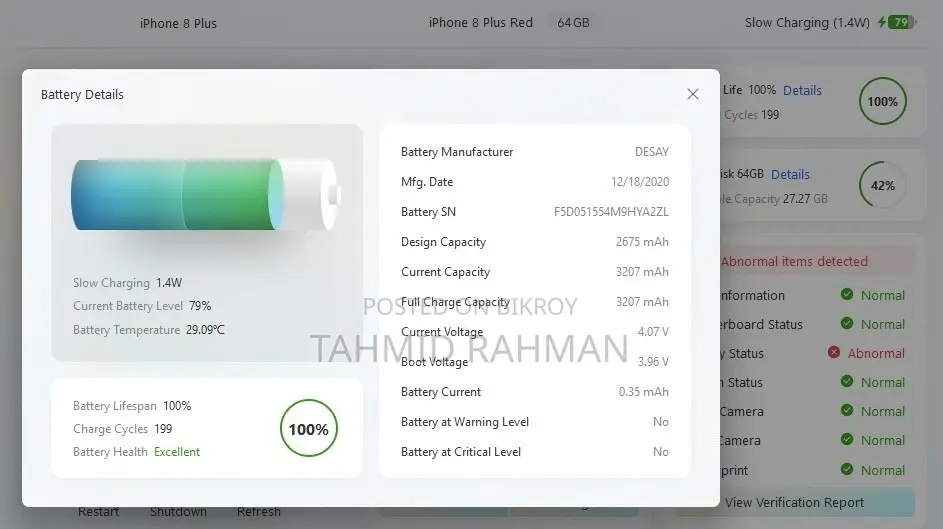Click the 100% circle in Battery Details

(309, 429)
